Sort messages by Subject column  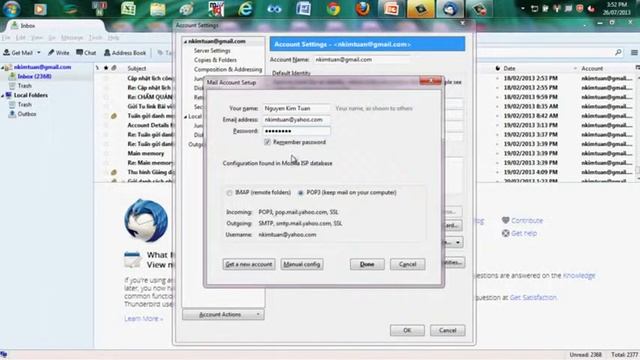pyautogui.click(x=137, y=68)
